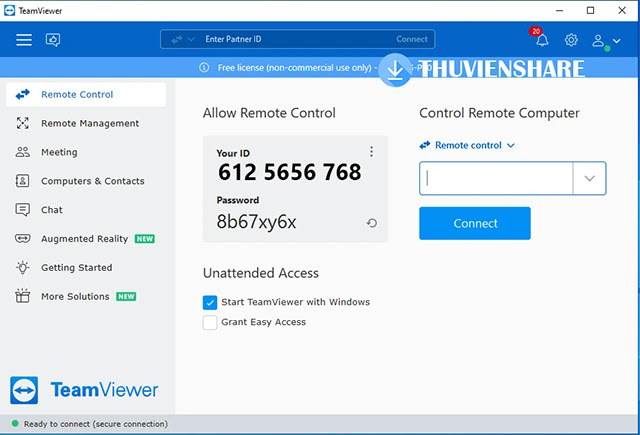The image size is (640, 435).
Task: Enable Grant Easy Access checkbox
Action: pos(210,322)
